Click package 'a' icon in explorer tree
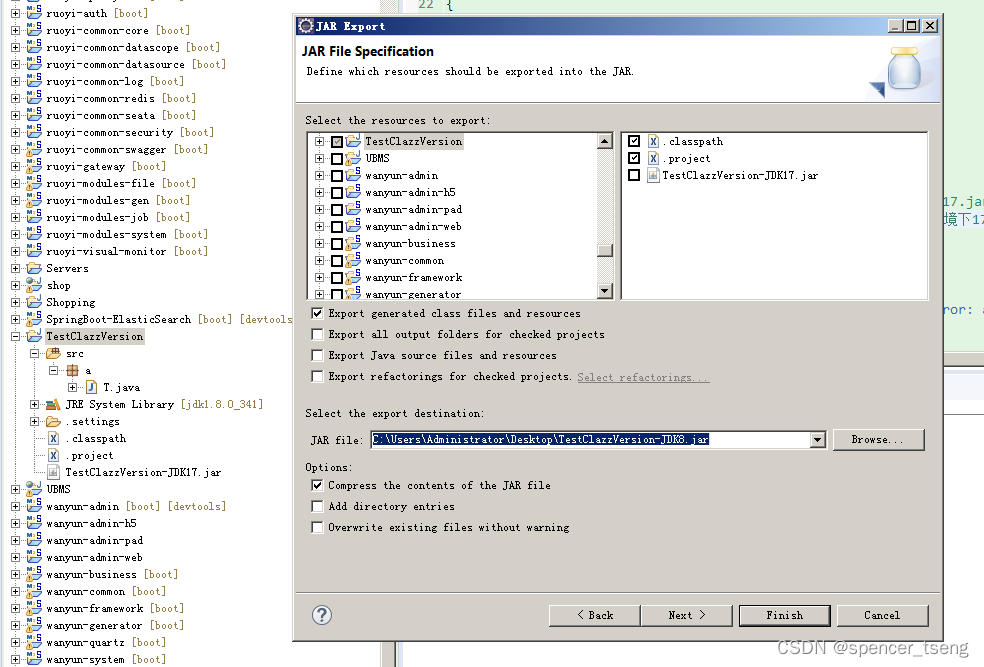984x667 pixels. click(x=73, y=370)
